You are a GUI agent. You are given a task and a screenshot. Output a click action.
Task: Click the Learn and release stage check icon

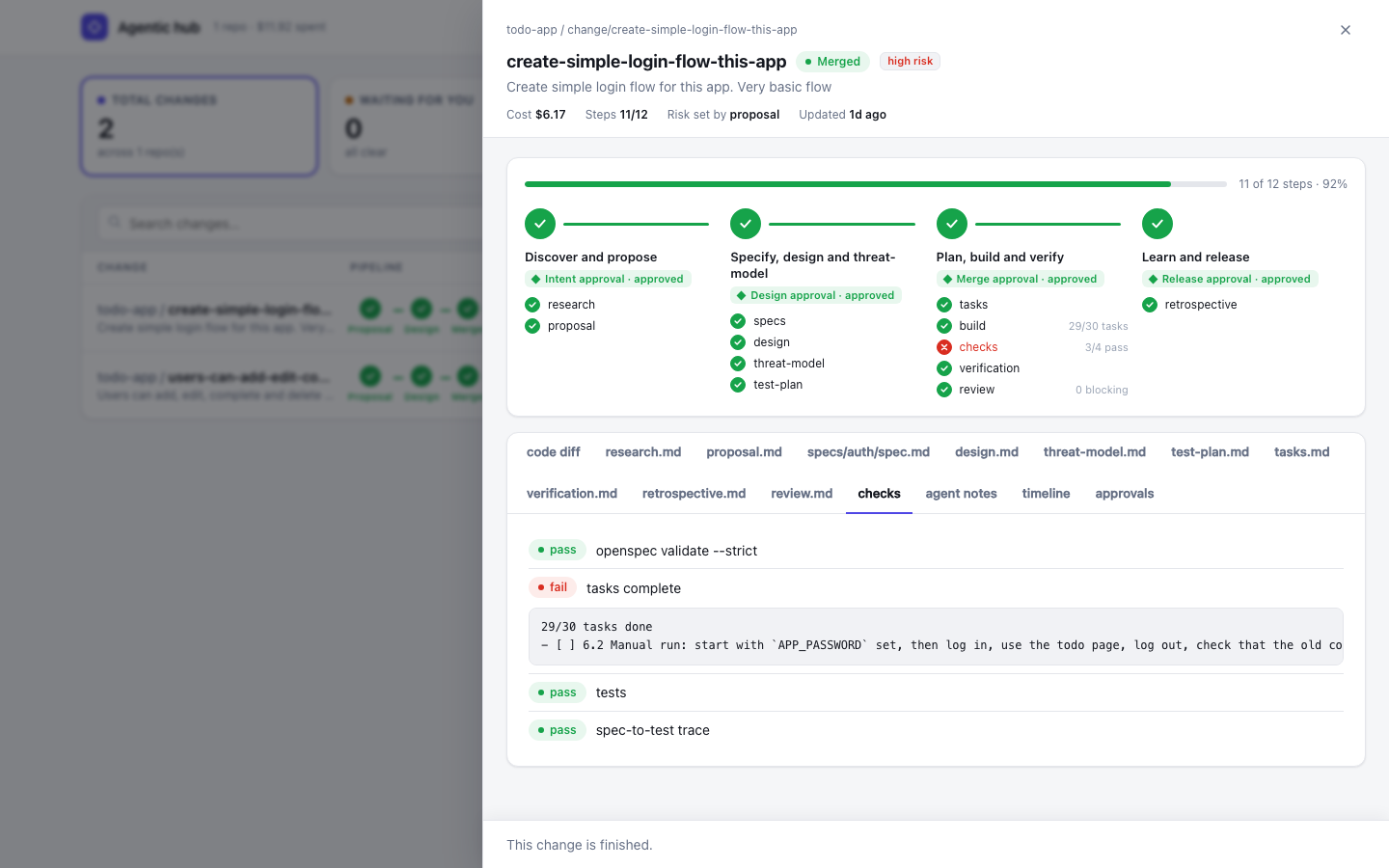click(x=1157, y=224)
